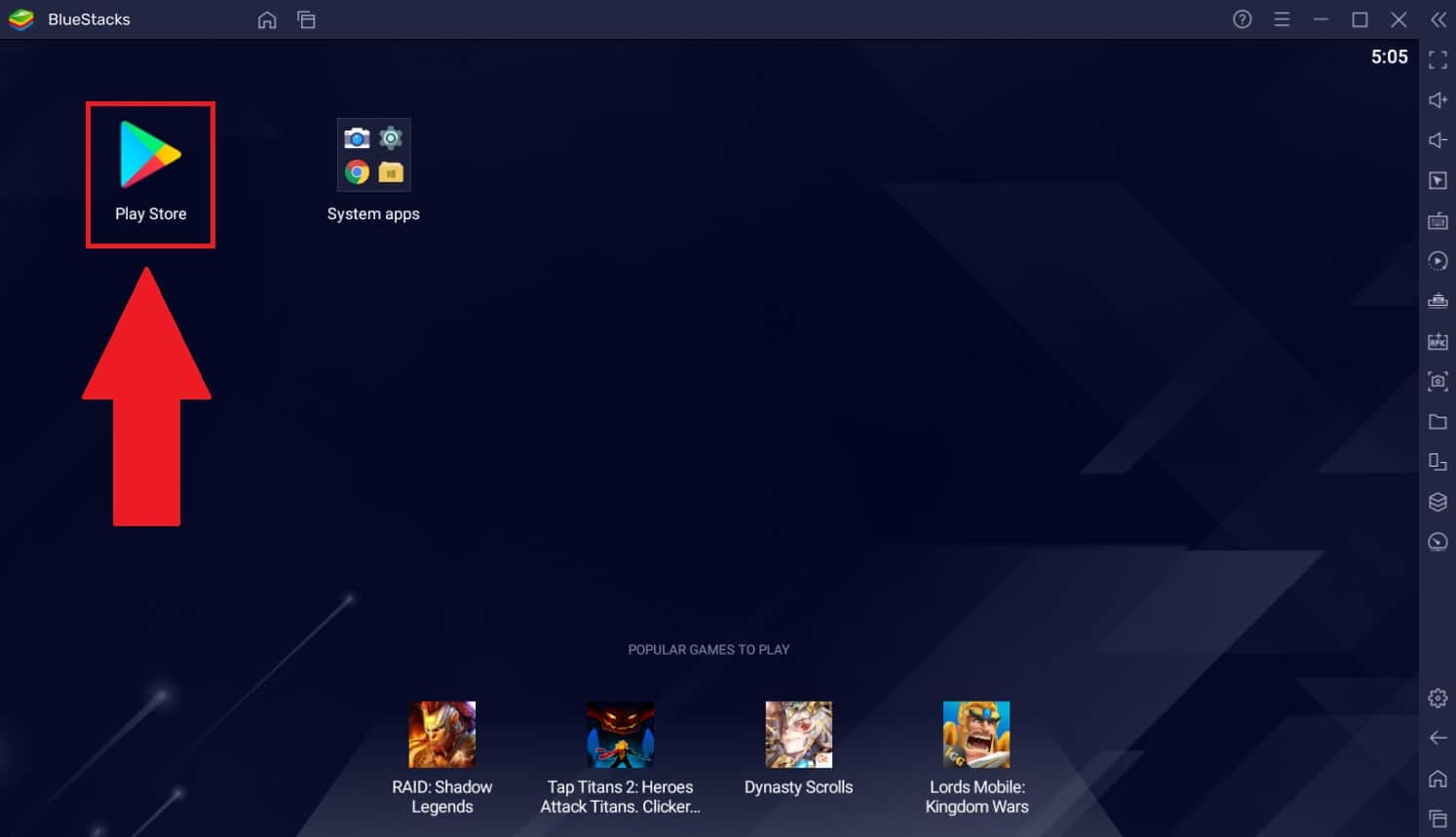The height and width of the screenshot is (837, 1456).
Task: Open the System apps folder
Action: point(373,156)
